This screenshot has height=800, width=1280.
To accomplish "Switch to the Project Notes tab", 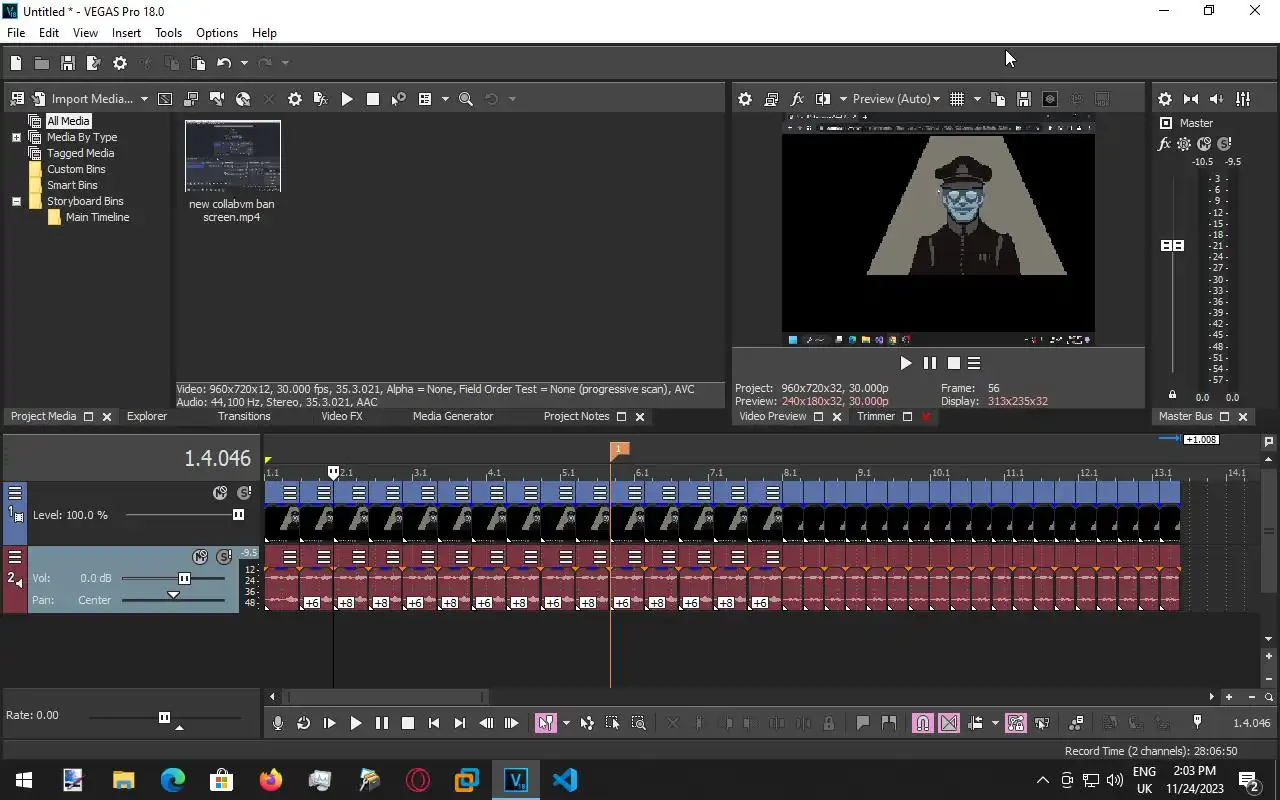I will click(x=576, y=416).
